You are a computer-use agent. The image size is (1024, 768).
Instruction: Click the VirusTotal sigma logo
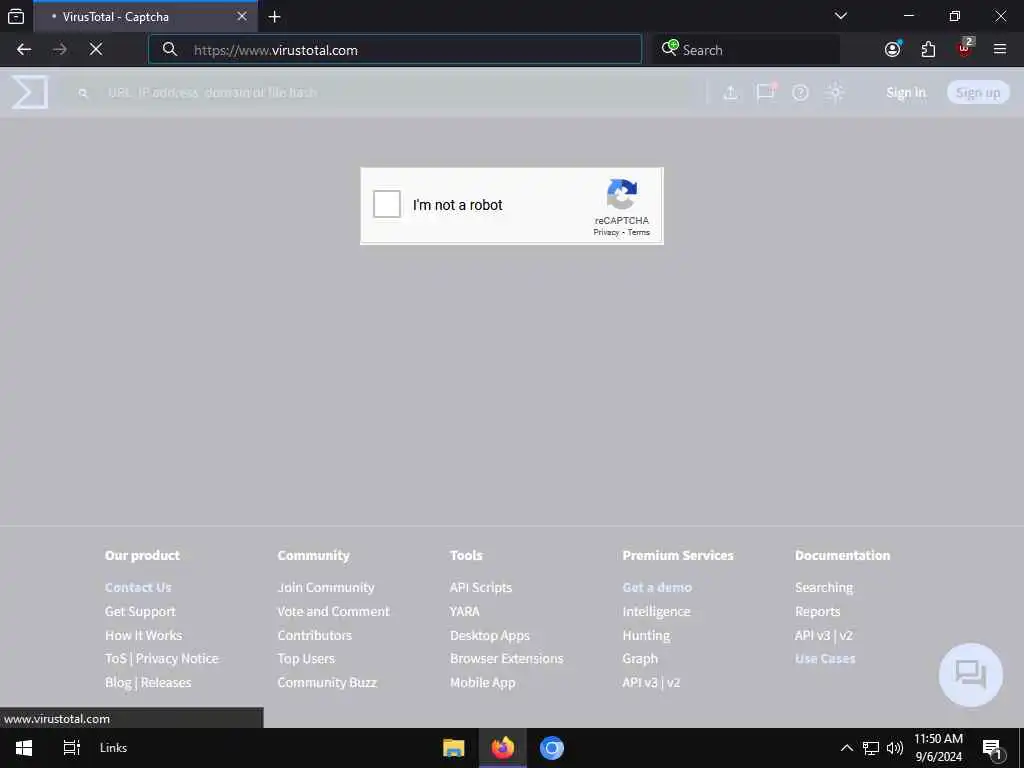[x=30, y=92]
